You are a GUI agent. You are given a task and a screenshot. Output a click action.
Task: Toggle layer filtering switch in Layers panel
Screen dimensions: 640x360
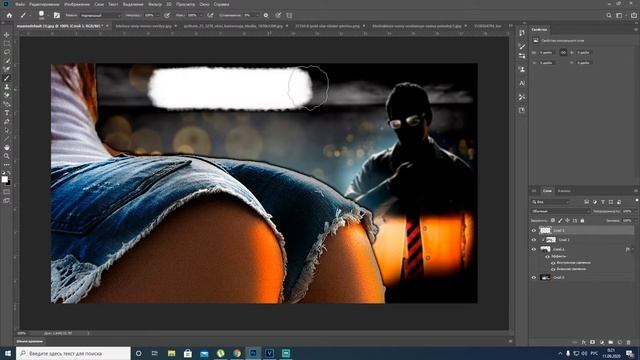coord(636,201)
